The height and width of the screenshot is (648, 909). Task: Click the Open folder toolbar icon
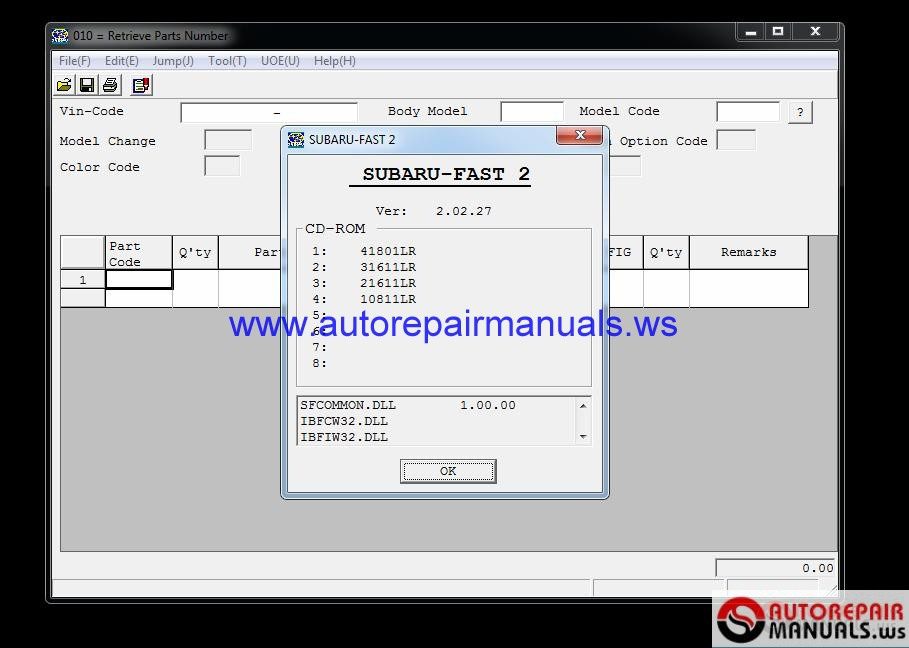(64, 85)
